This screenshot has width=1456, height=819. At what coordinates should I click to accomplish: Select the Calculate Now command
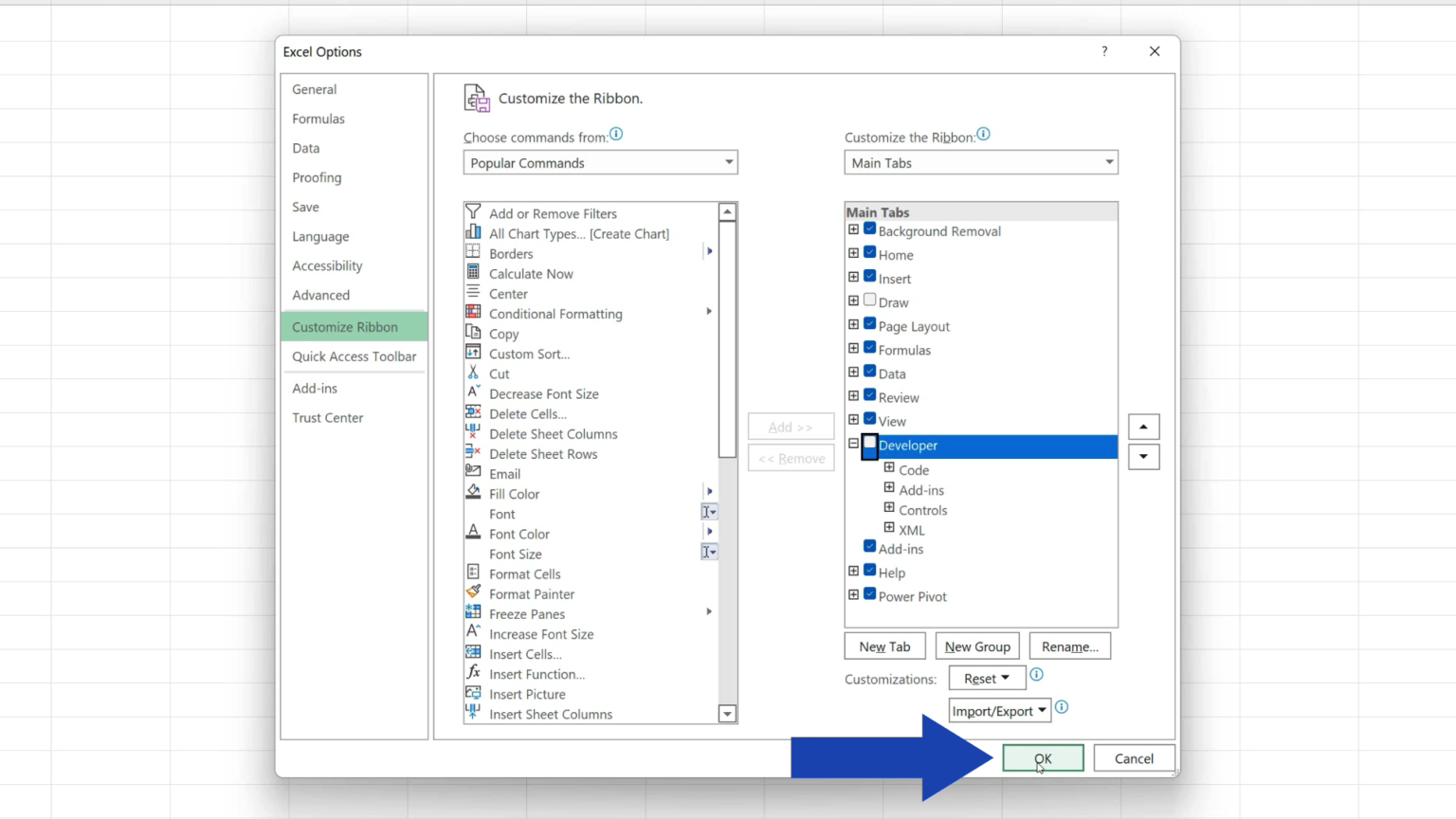(531, 273)
